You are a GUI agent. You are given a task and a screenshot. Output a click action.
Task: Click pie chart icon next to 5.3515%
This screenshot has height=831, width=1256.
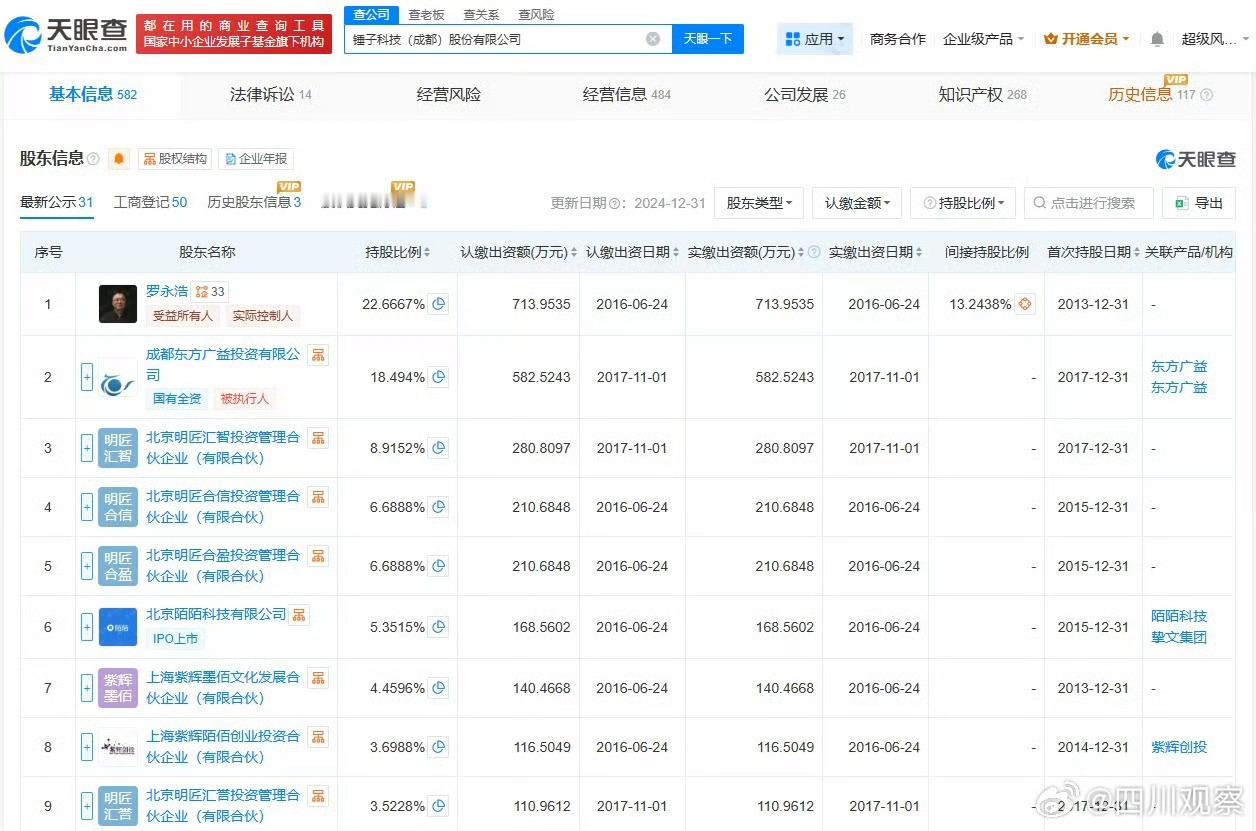click(x=438, y=627)
